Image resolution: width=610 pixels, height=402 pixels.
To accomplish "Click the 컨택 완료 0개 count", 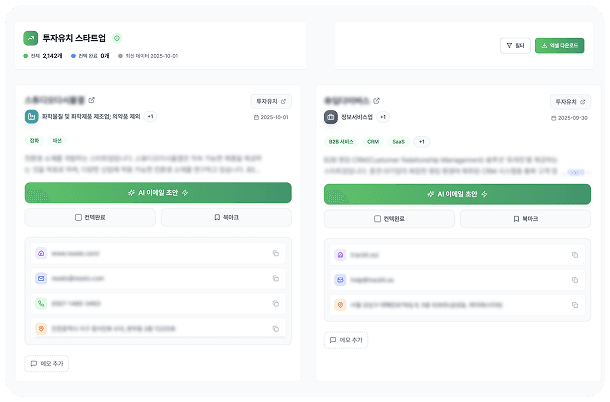I will point(90,56).
